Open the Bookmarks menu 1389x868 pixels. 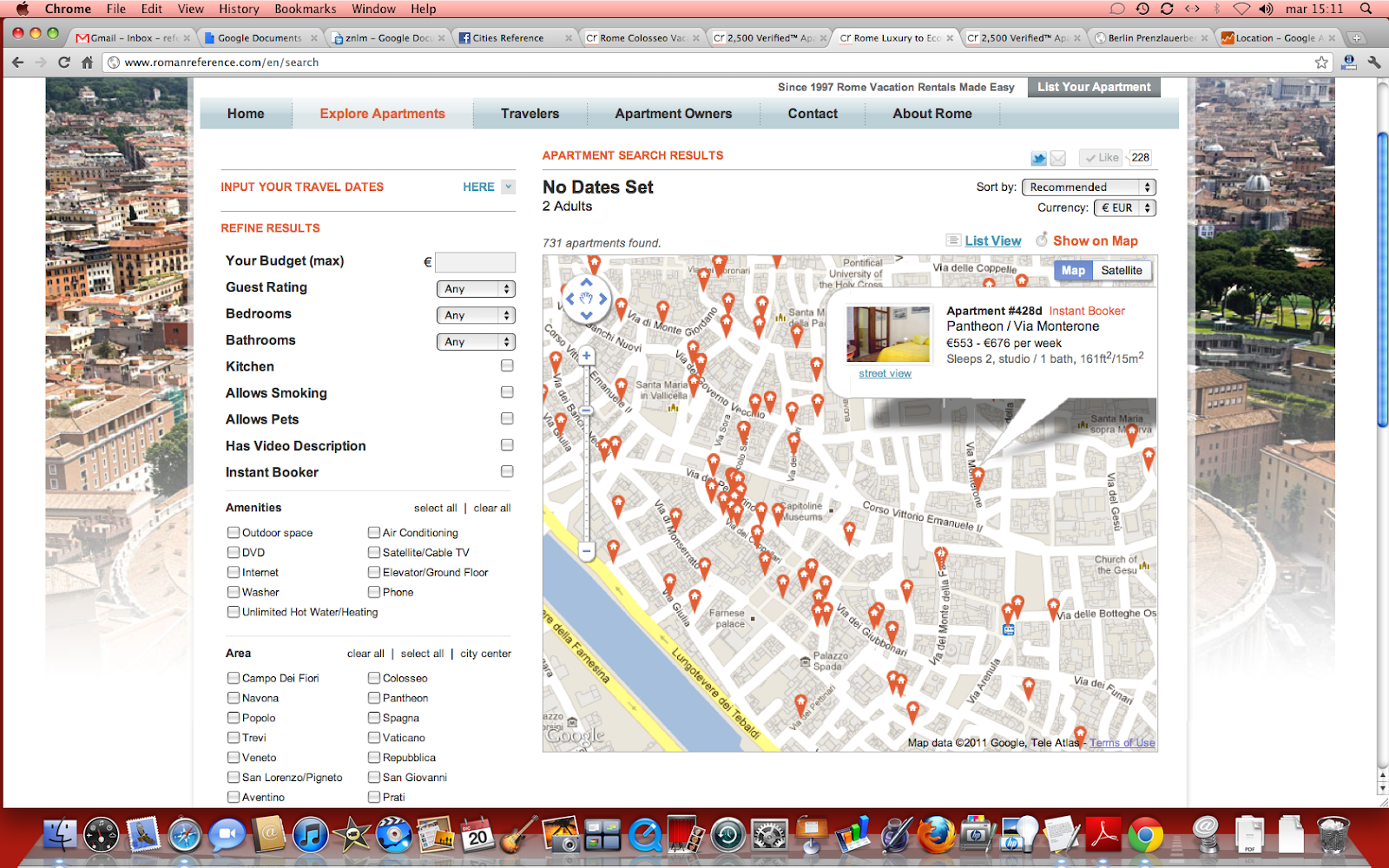tap(305, 9)
